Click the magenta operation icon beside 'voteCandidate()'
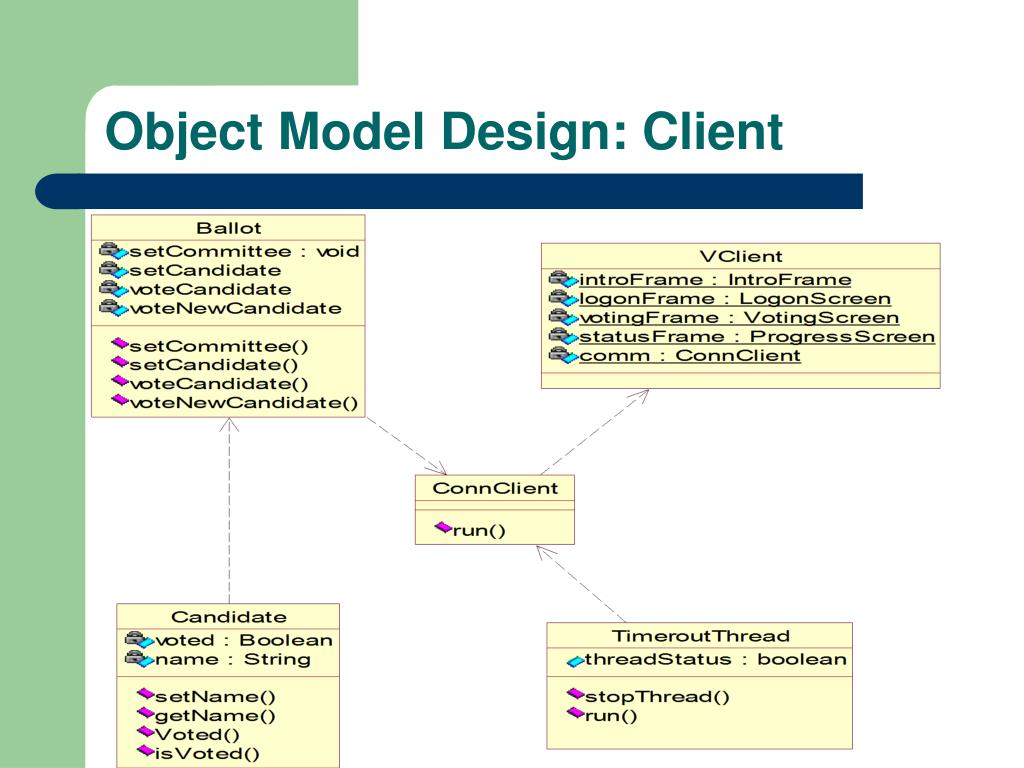This screenshot has width=1024, height=768. pyautogui.click(x=120, y=381)
